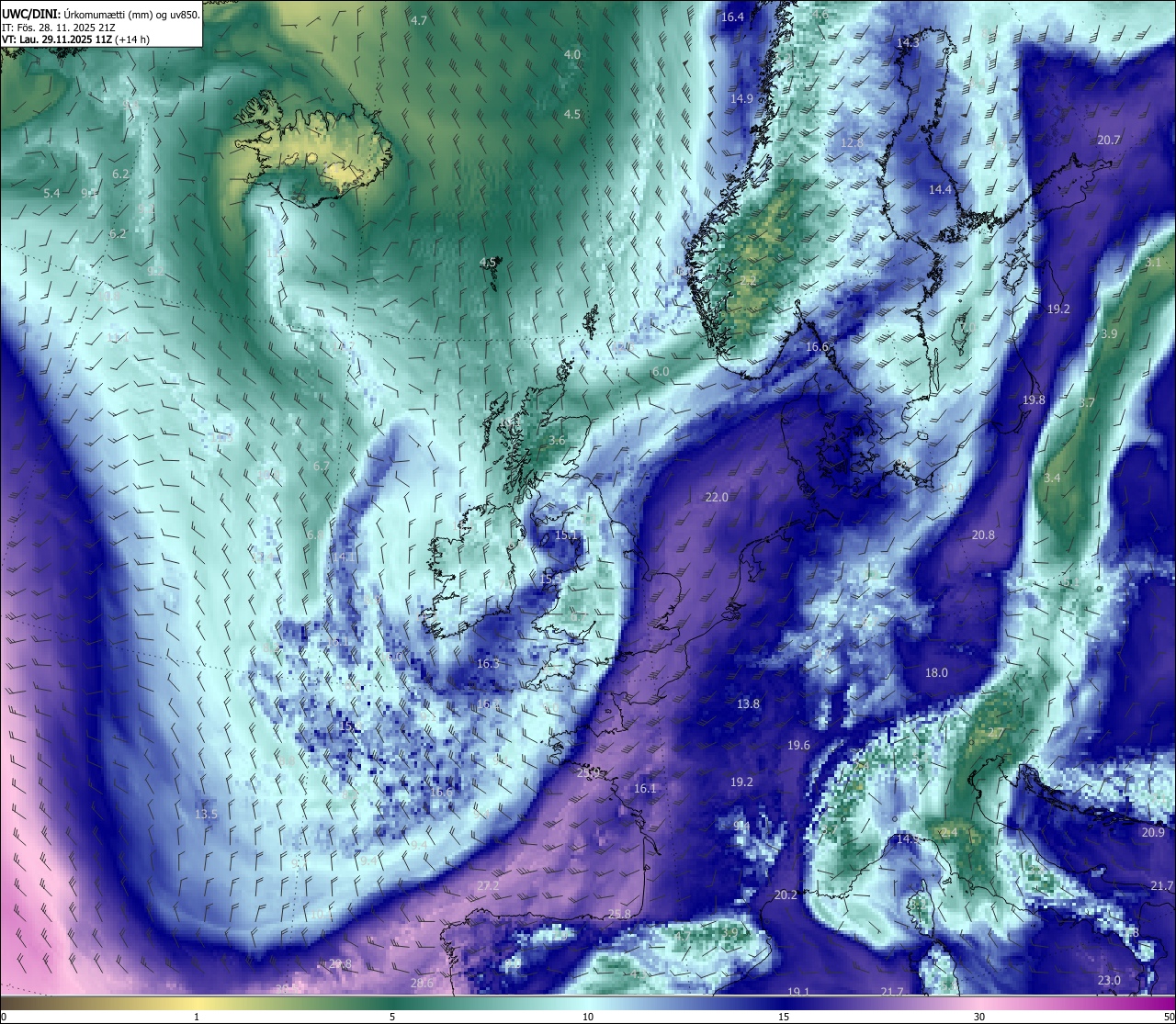The width and height of the screenshot is (1176, 1024).
Task: Click the 3.7 value label
Action: pyautogui.click(x=1087, y=402)
